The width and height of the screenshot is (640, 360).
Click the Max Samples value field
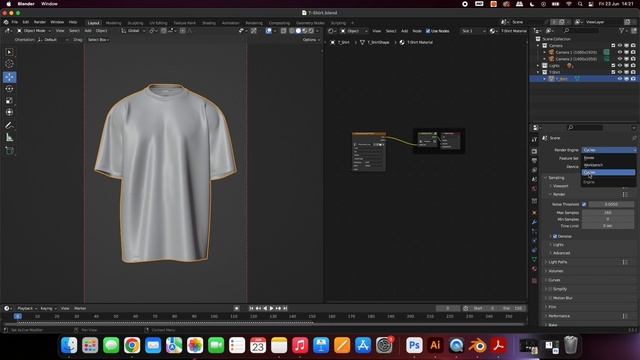(x=608, y=213)
